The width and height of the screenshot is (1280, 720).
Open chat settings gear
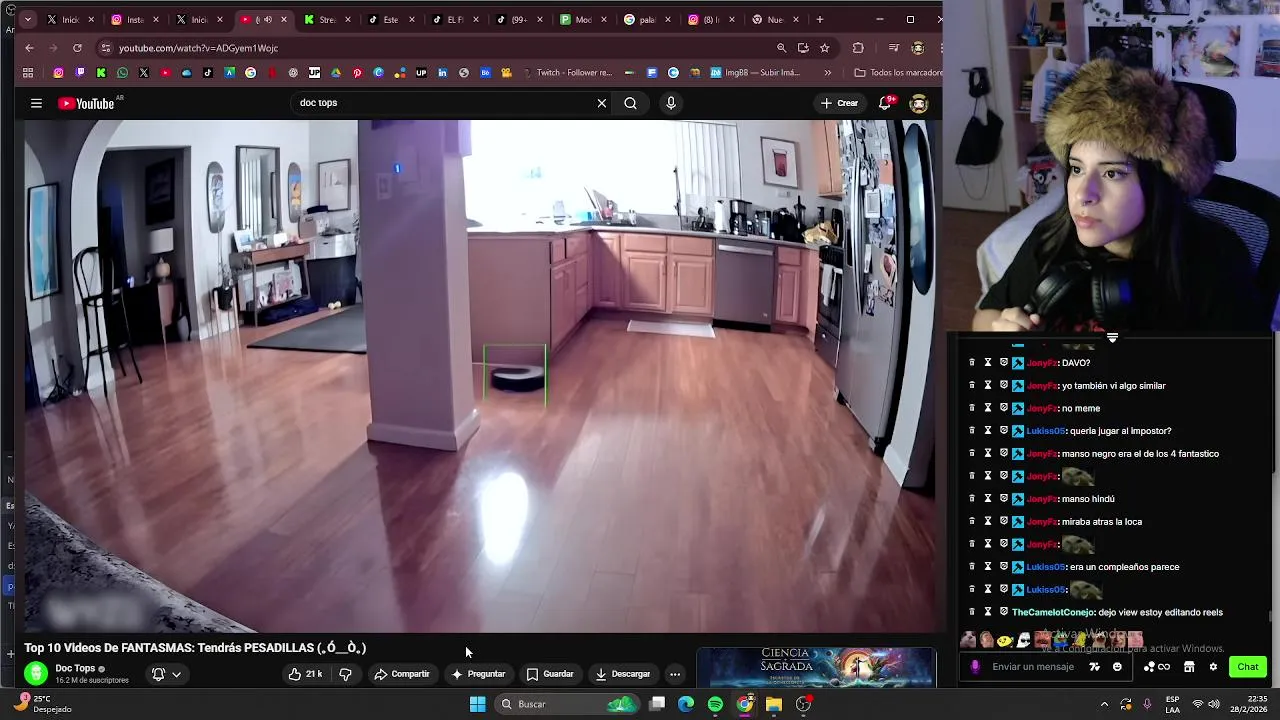[1213, 667]
